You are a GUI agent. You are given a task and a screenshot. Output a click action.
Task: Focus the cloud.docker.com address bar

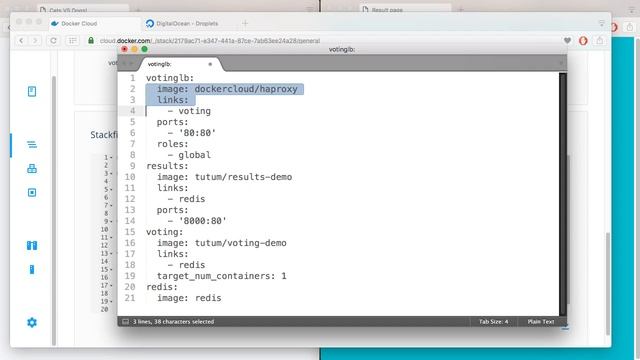point(210,41)
